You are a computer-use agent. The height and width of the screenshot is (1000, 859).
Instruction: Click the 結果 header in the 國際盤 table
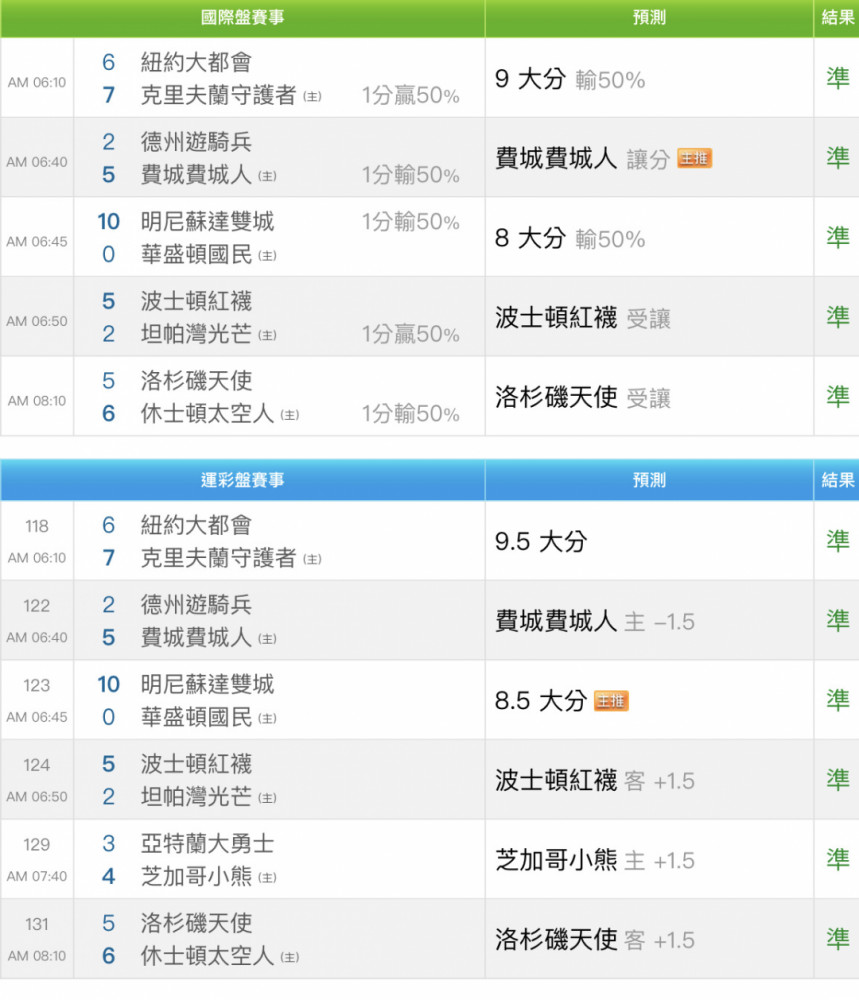tap(837, 17)
